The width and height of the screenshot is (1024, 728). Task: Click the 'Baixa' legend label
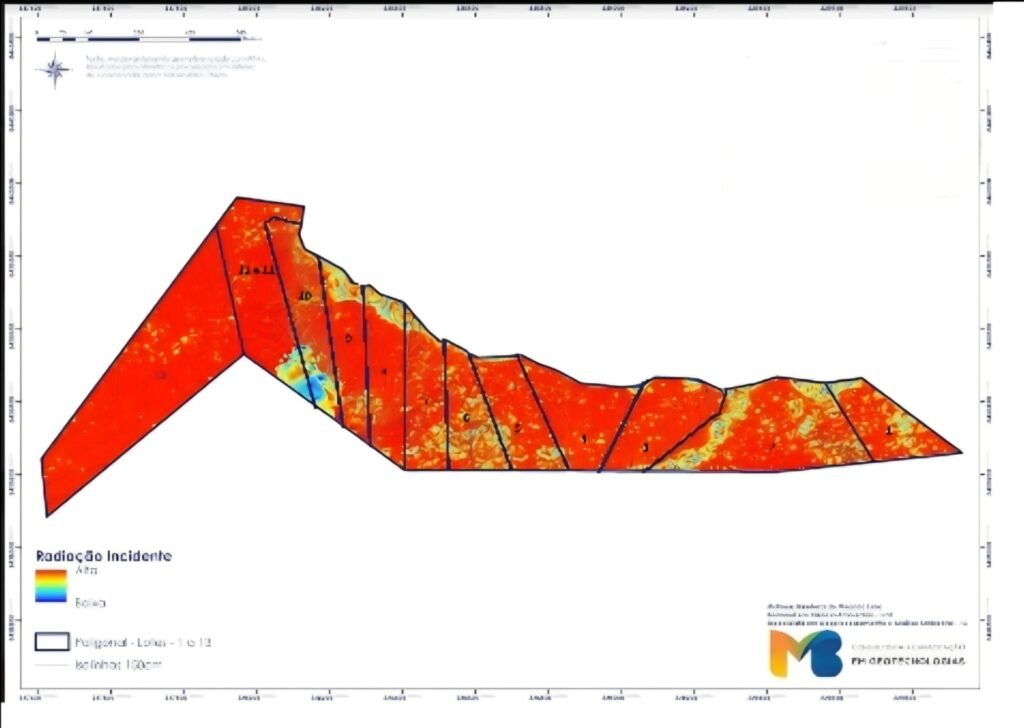[x=89, y=603]
